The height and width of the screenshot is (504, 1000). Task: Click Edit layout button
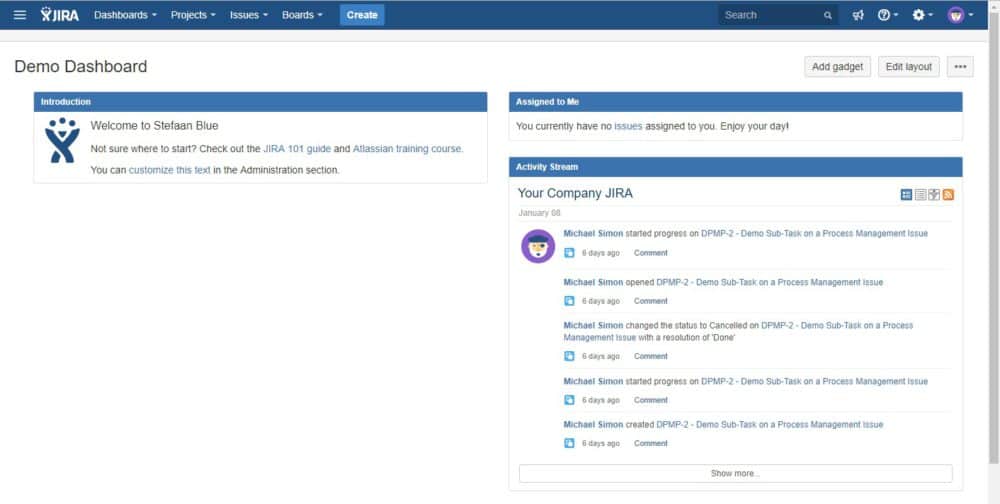908,66
